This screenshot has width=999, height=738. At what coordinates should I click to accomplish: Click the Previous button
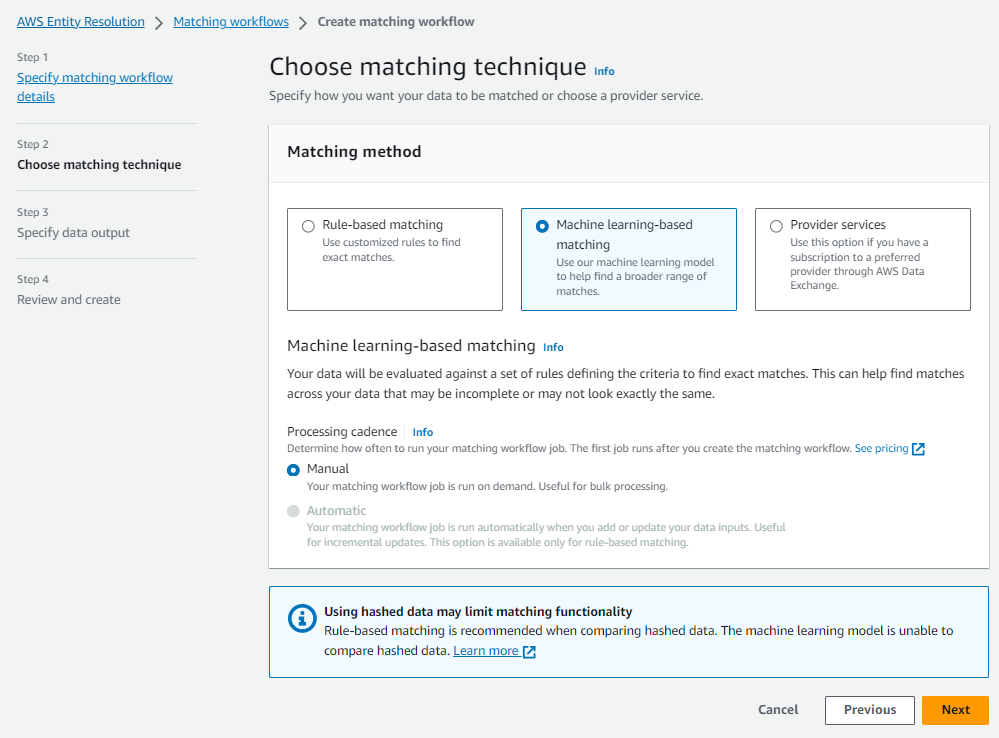tap(869, 710)
